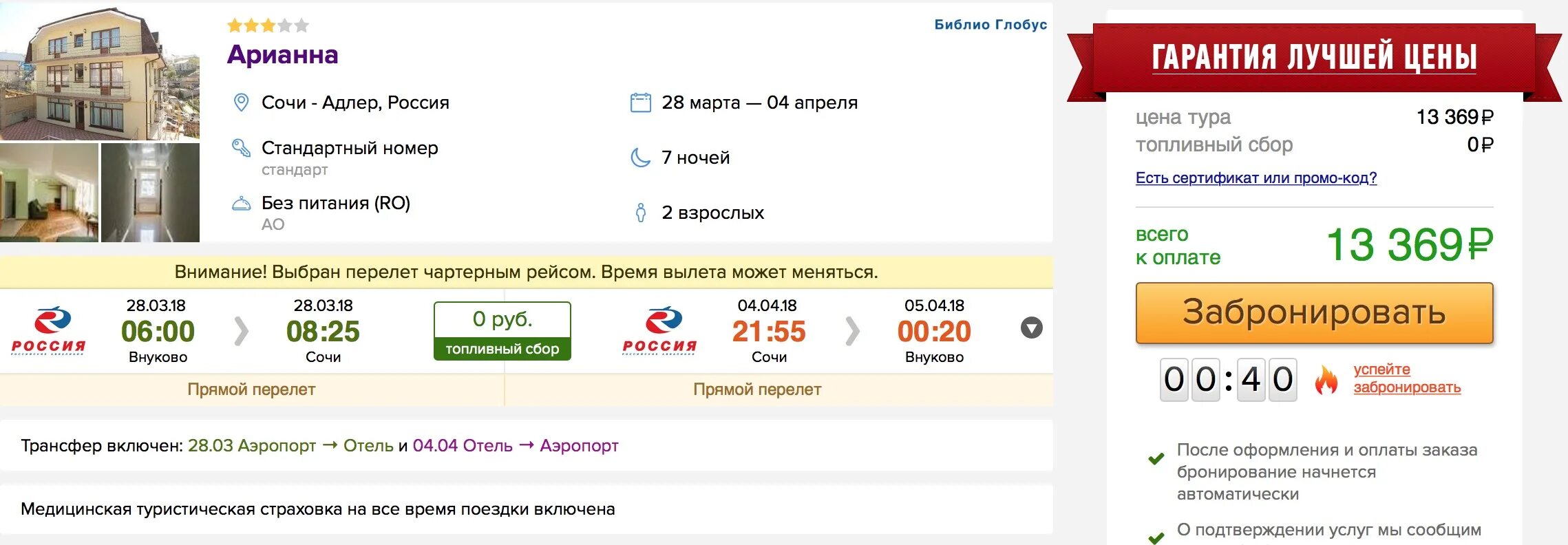Click the 0 руб. топливный сбор badge
Viewport: 1568px width, 545px height.
(502, 331)
